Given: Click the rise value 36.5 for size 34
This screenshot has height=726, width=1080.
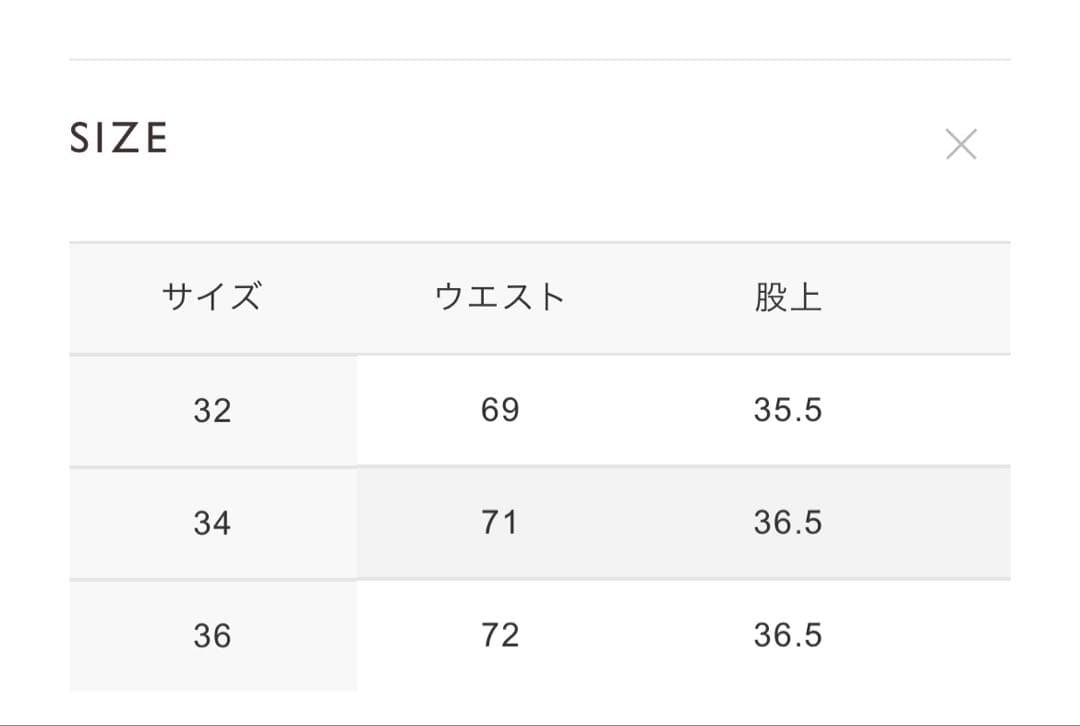Looking at the screenshot, I should [789, 522].
